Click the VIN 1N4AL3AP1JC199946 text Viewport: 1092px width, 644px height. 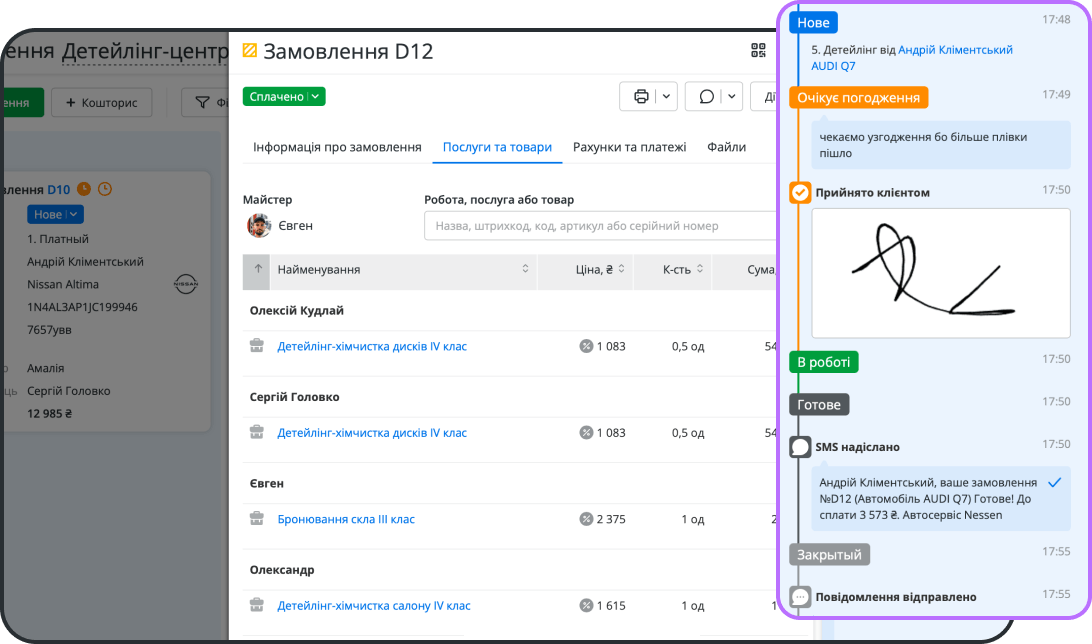(82, 307)
